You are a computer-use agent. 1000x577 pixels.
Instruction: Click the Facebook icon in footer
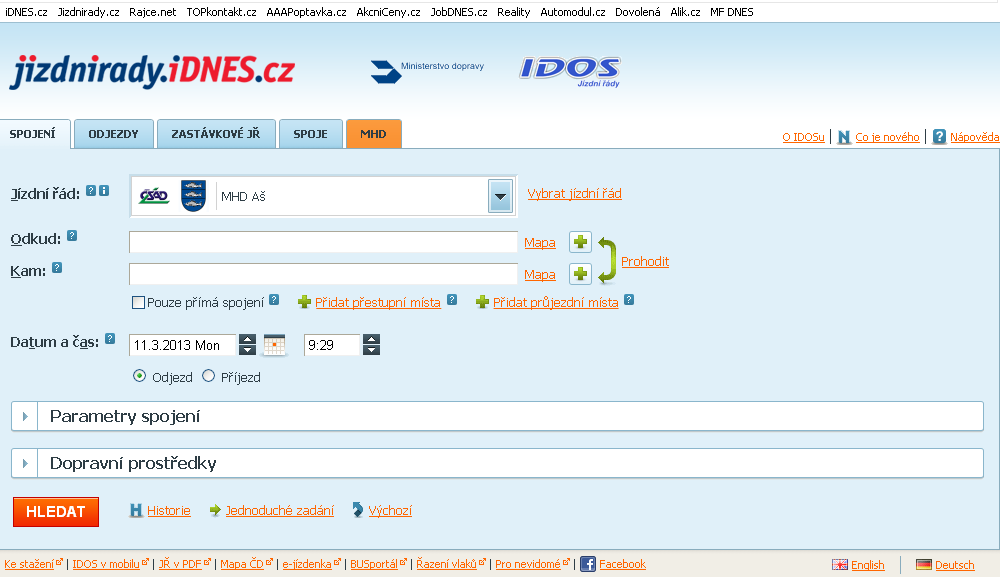pos(588,564)
